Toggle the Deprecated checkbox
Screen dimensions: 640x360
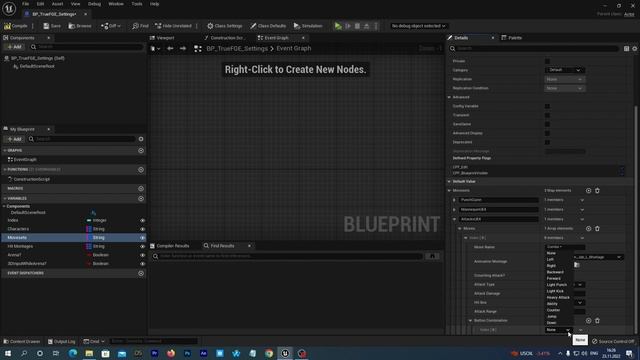[547, 142]
